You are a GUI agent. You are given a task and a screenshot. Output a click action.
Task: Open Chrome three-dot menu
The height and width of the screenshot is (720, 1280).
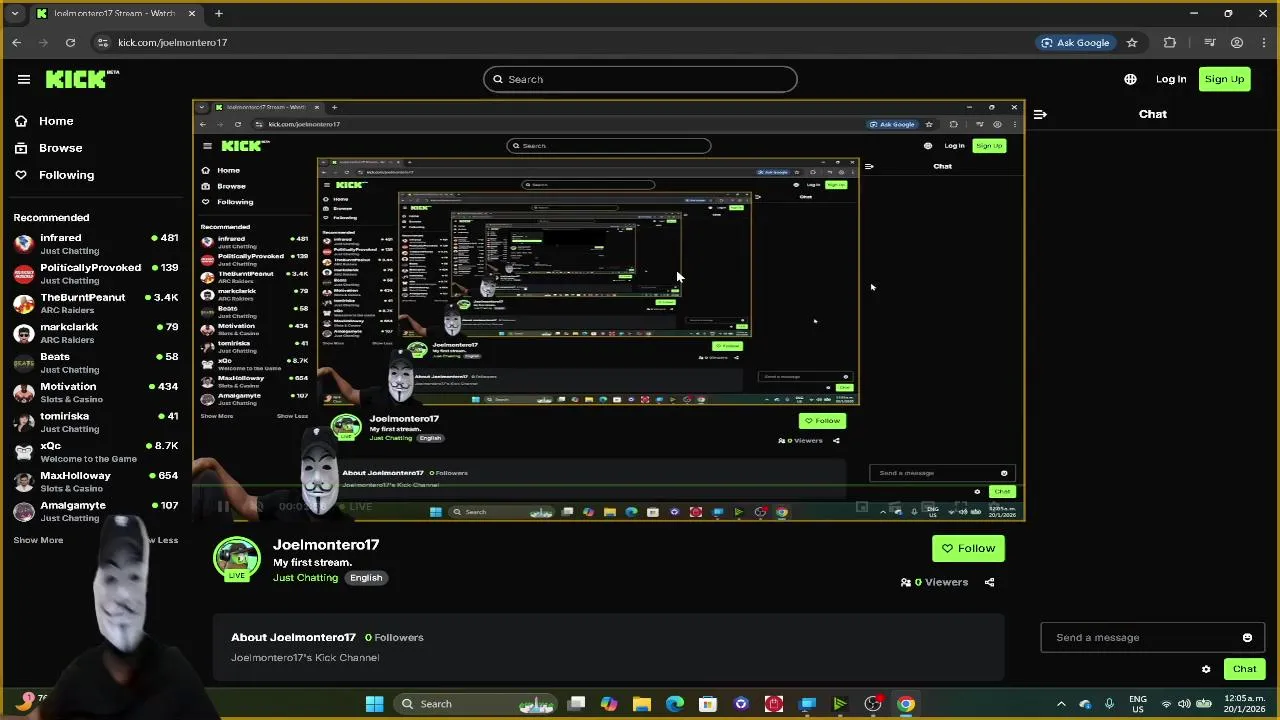(1265, 42)
